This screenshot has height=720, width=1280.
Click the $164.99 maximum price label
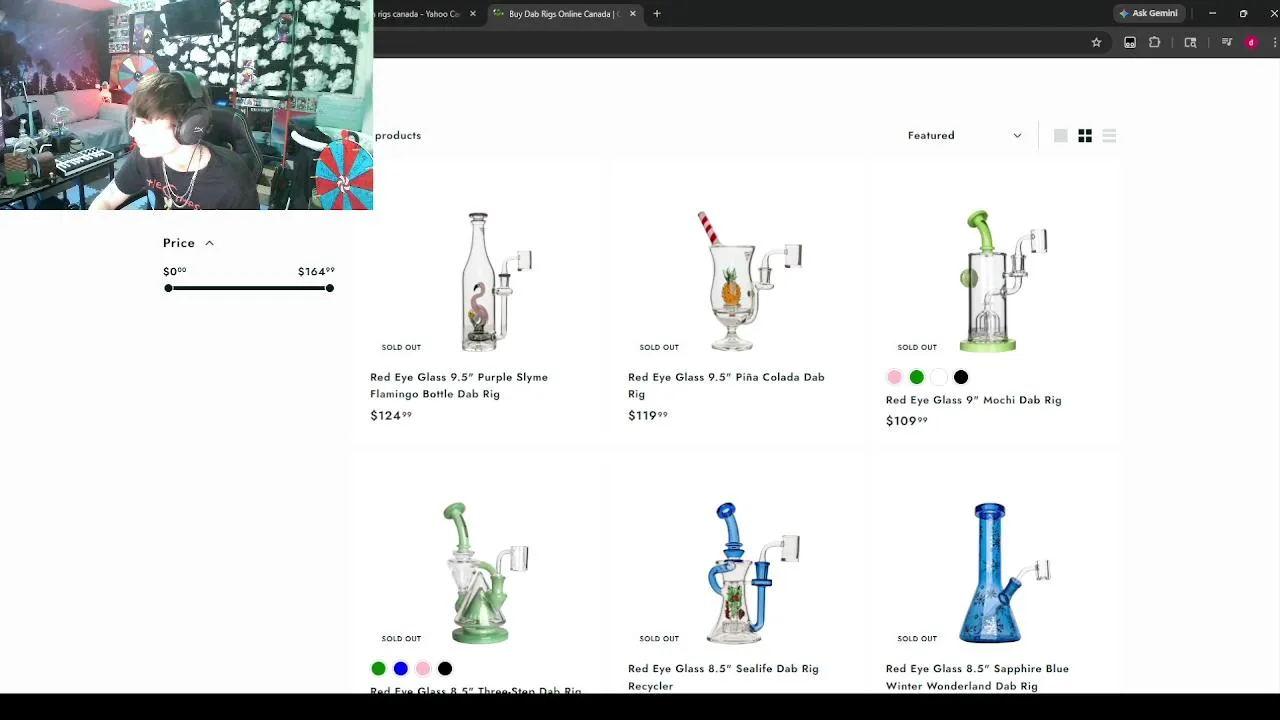(x=316, y=271)
